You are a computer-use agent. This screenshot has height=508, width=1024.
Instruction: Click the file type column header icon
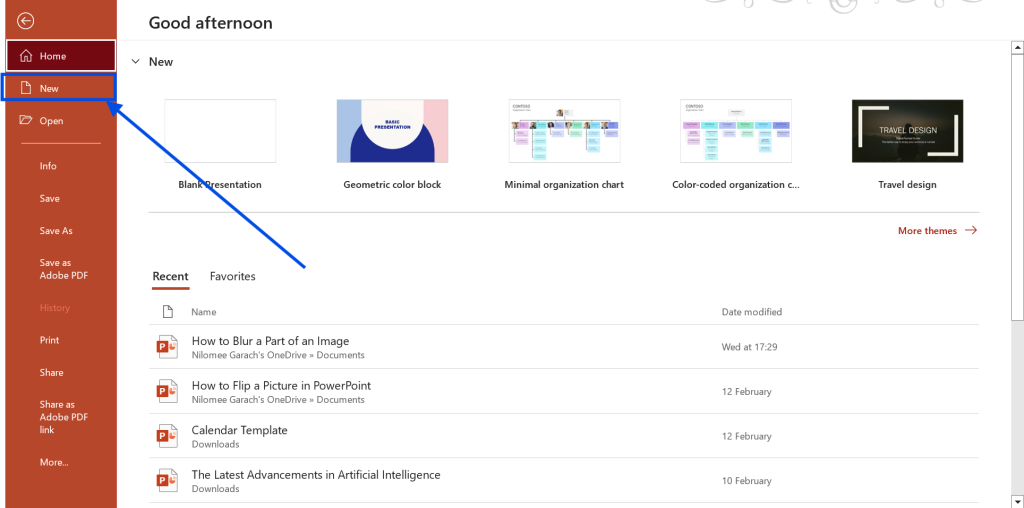[x=167, y=312]
